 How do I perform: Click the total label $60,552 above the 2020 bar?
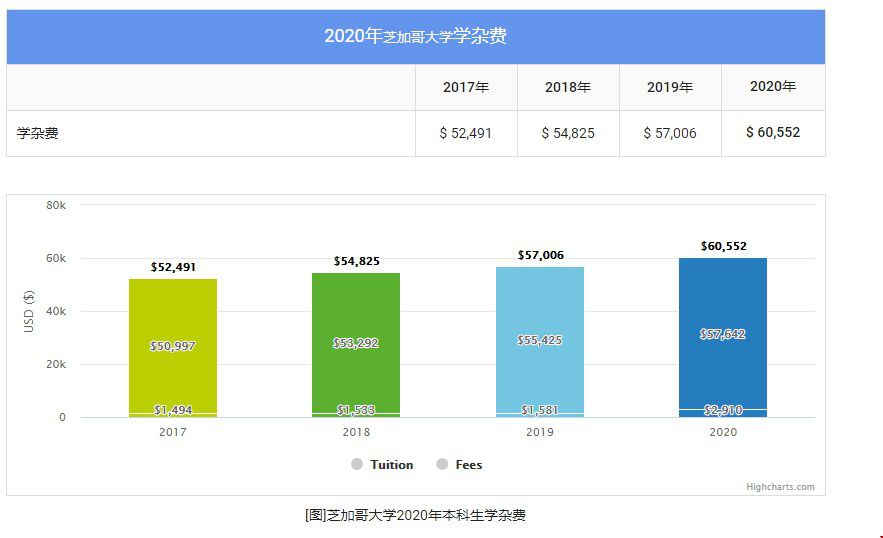click(724, 246)
